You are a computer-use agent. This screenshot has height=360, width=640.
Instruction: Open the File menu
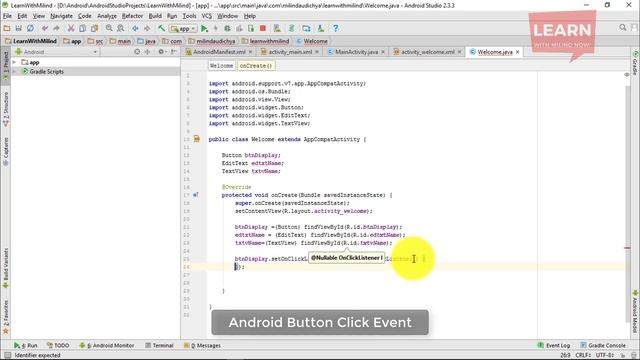[7, 16]
